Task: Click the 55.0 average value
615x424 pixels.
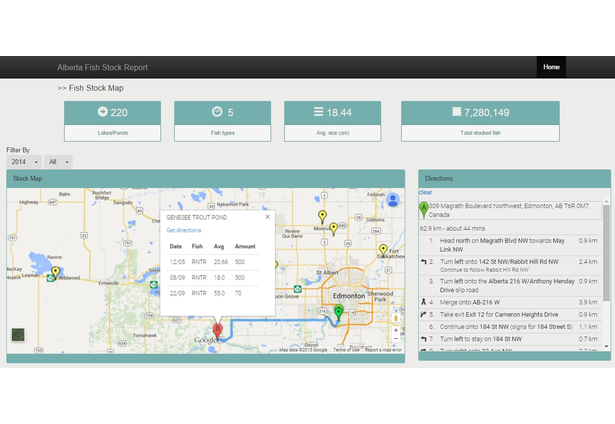Action: (x=219, y=293)
